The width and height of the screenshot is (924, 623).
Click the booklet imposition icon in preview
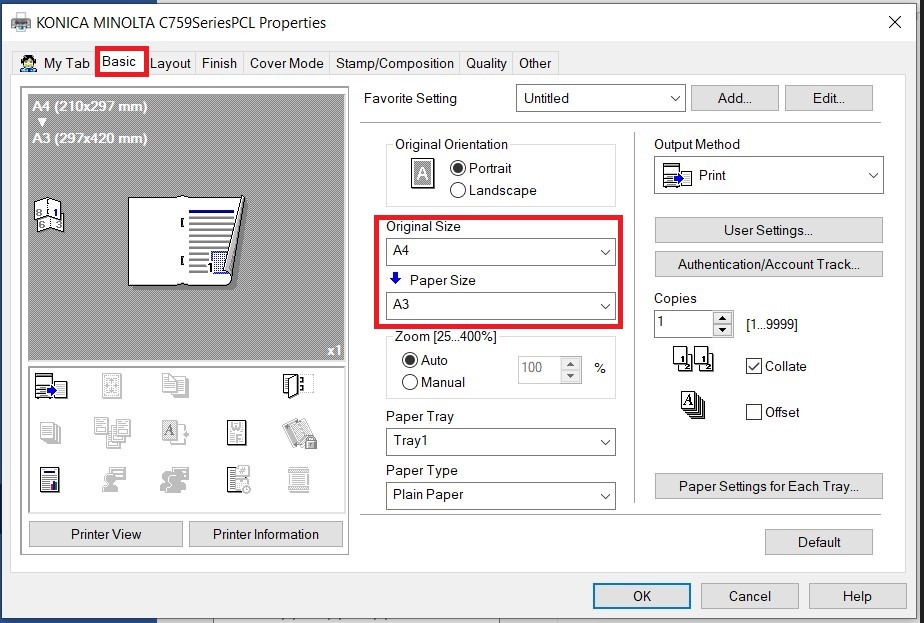(48, 215)
